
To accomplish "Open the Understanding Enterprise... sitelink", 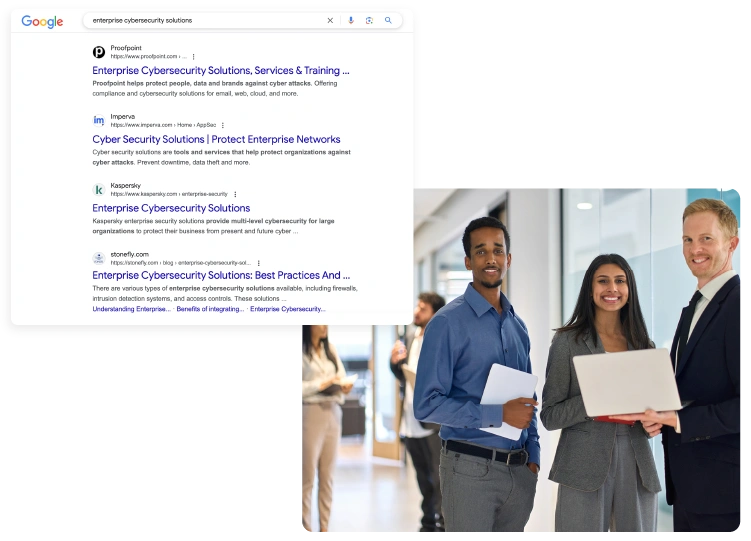I will 131,309.
